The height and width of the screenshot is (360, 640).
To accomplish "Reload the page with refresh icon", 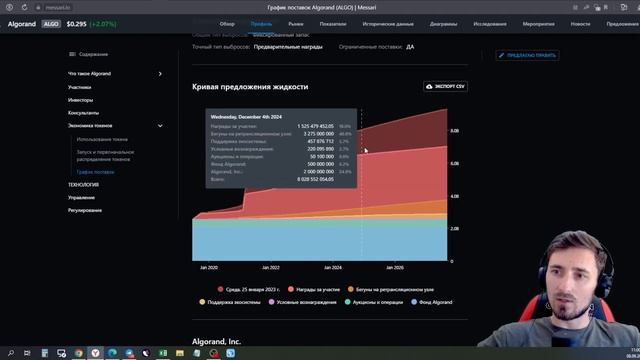I will pos(24,7).
